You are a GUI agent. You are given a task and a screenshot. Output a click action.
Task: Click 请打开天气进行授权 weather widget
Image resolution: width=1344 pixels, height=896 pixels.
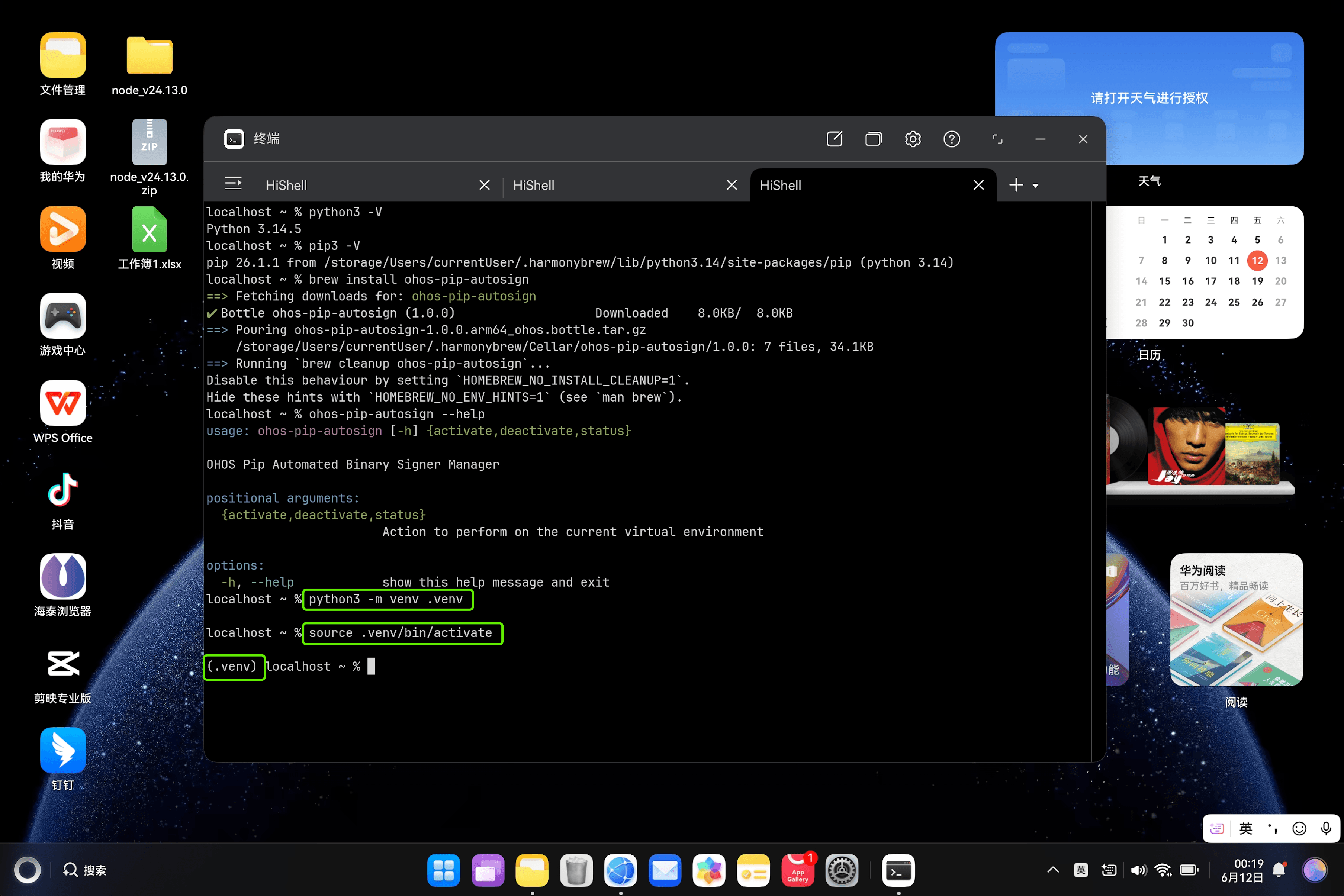coord(1148,98)
